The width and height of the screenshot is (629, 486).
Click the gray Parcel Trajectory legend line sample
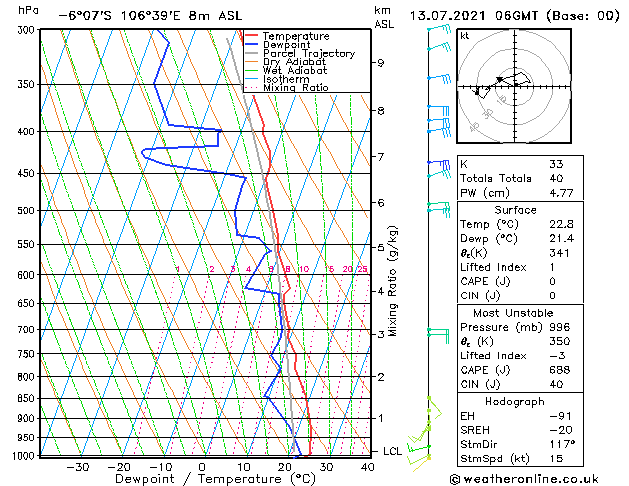[251, 53]
